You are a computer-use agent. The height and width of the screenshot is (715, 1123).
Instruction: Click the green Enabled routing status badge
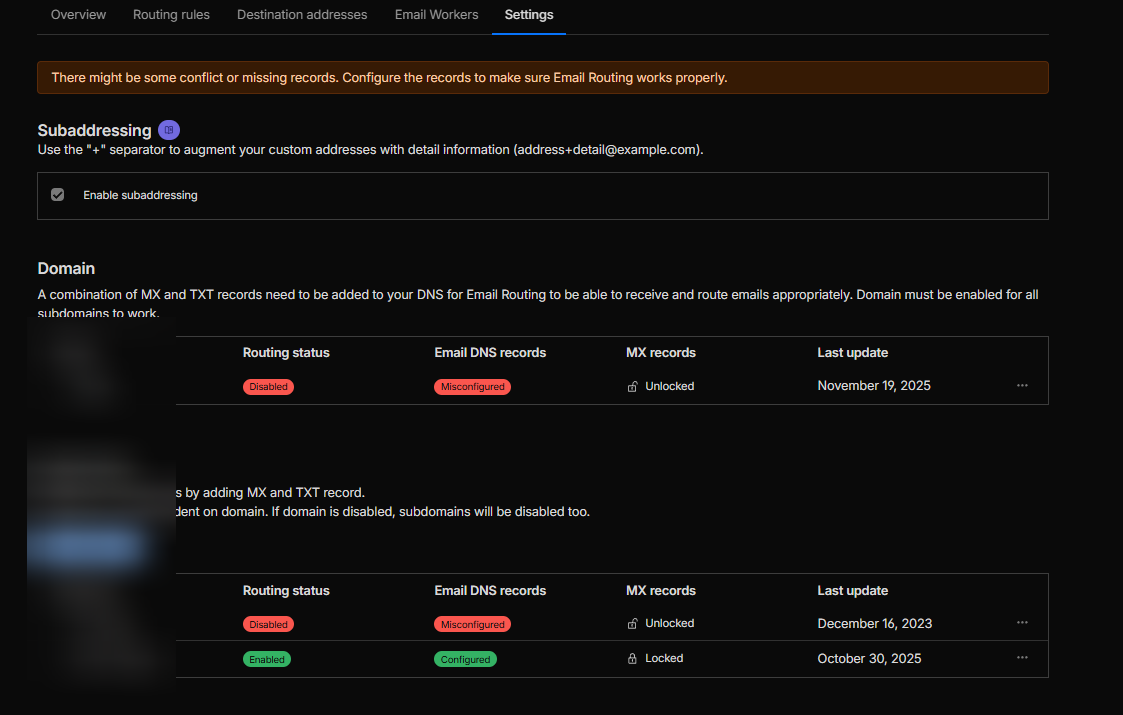pyautogui.click(x=267, y=659)
